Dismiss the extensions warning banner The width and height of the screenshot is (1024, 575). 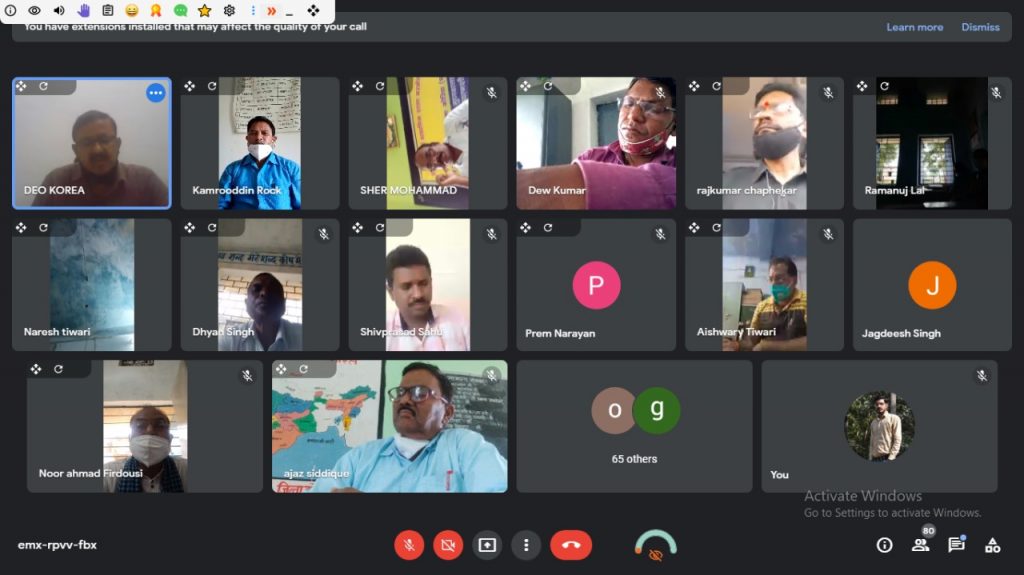(980, 27)
